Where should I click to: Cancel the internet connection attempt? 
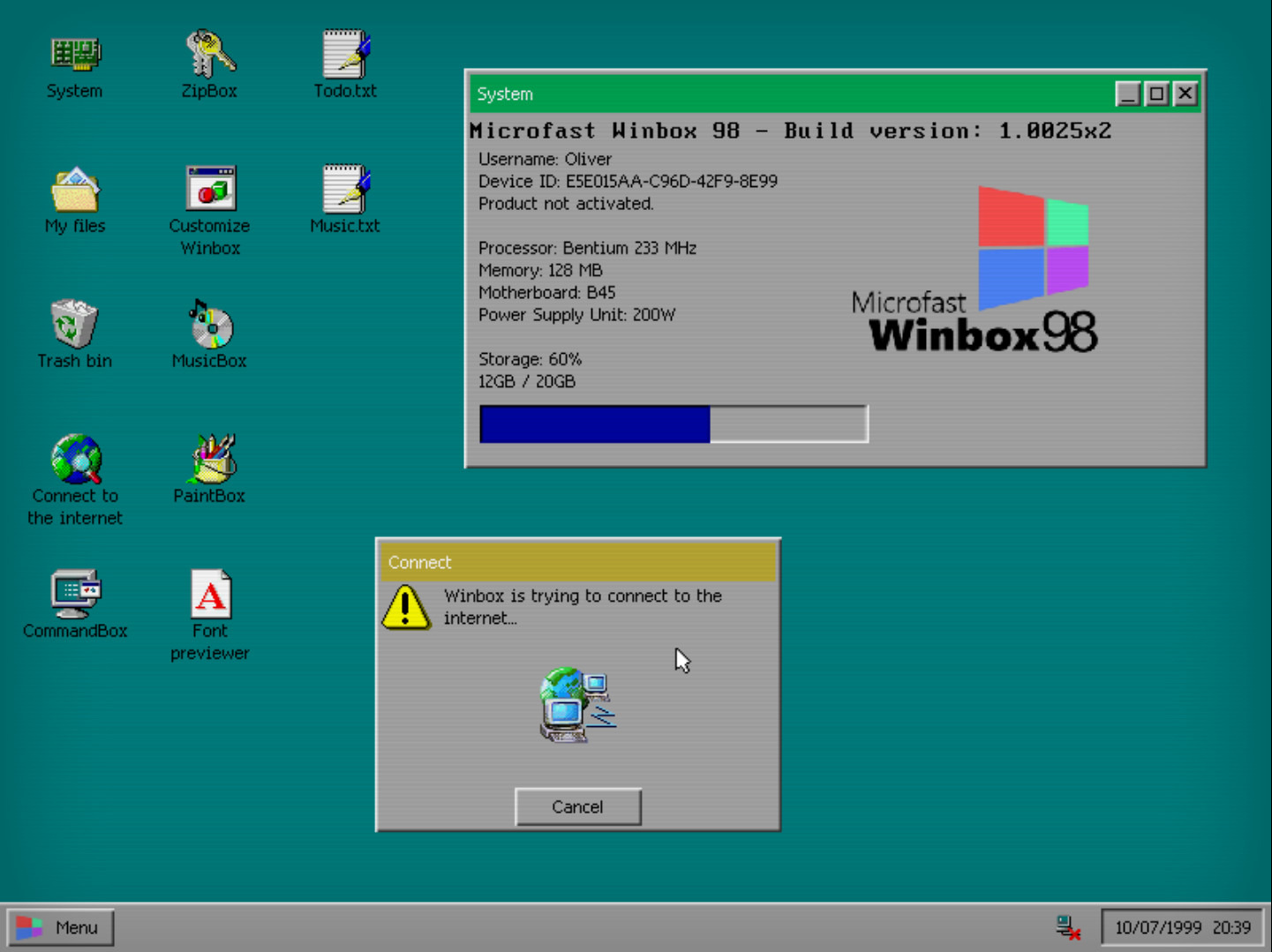click(577, 806)
